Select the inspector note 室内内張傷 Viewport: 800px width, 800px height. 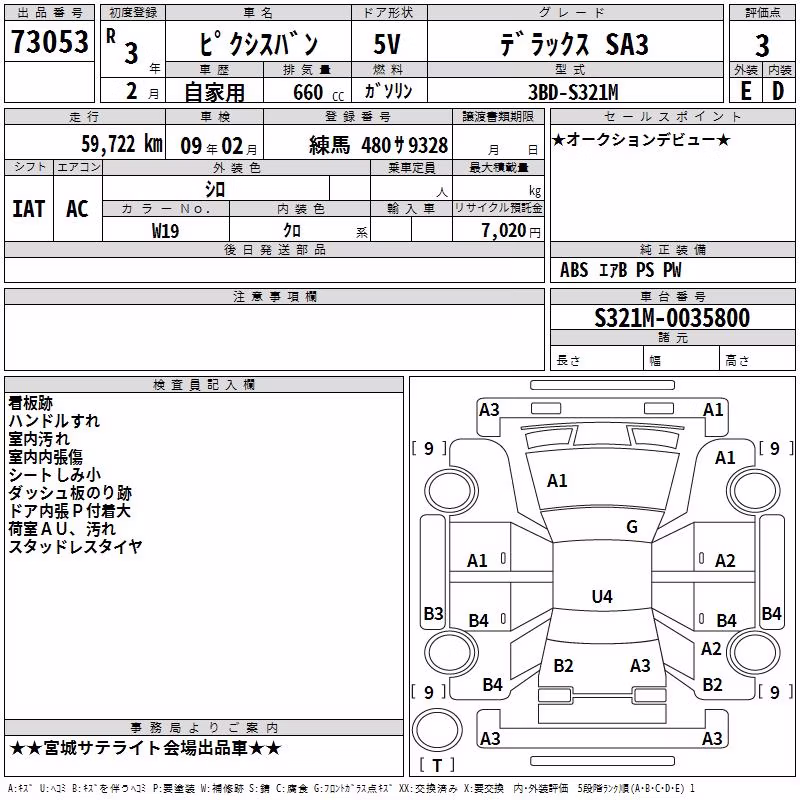pyautogui.click(x=45, y=457)
